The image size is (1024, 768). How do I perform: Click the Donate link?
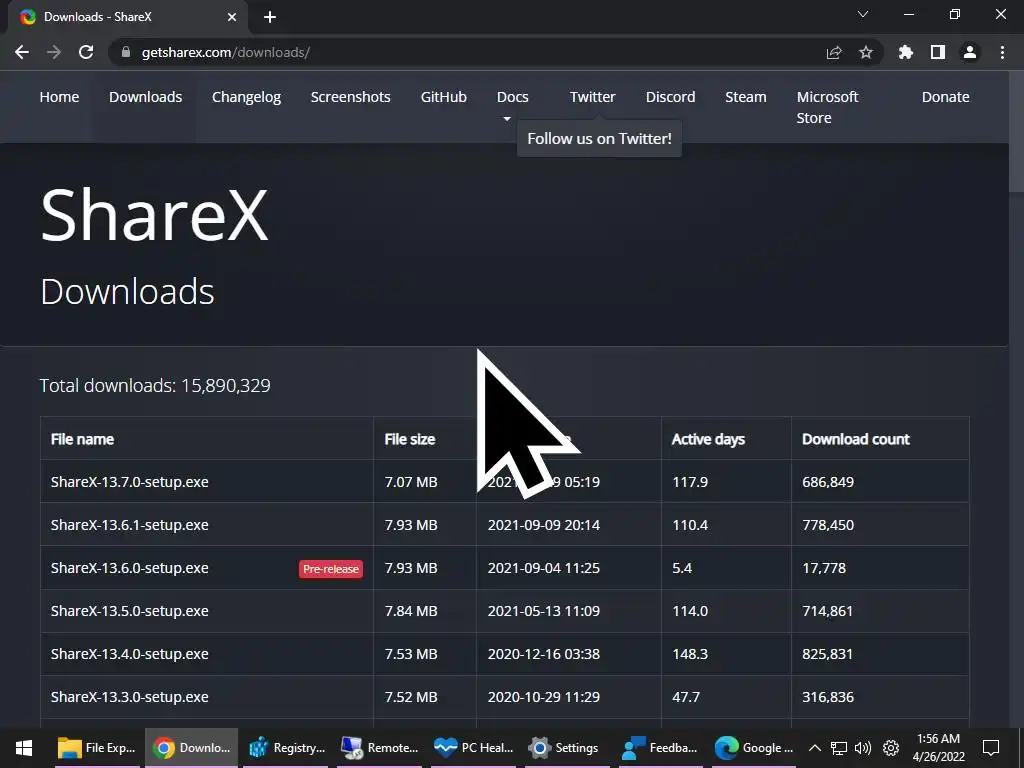point(946,97)
